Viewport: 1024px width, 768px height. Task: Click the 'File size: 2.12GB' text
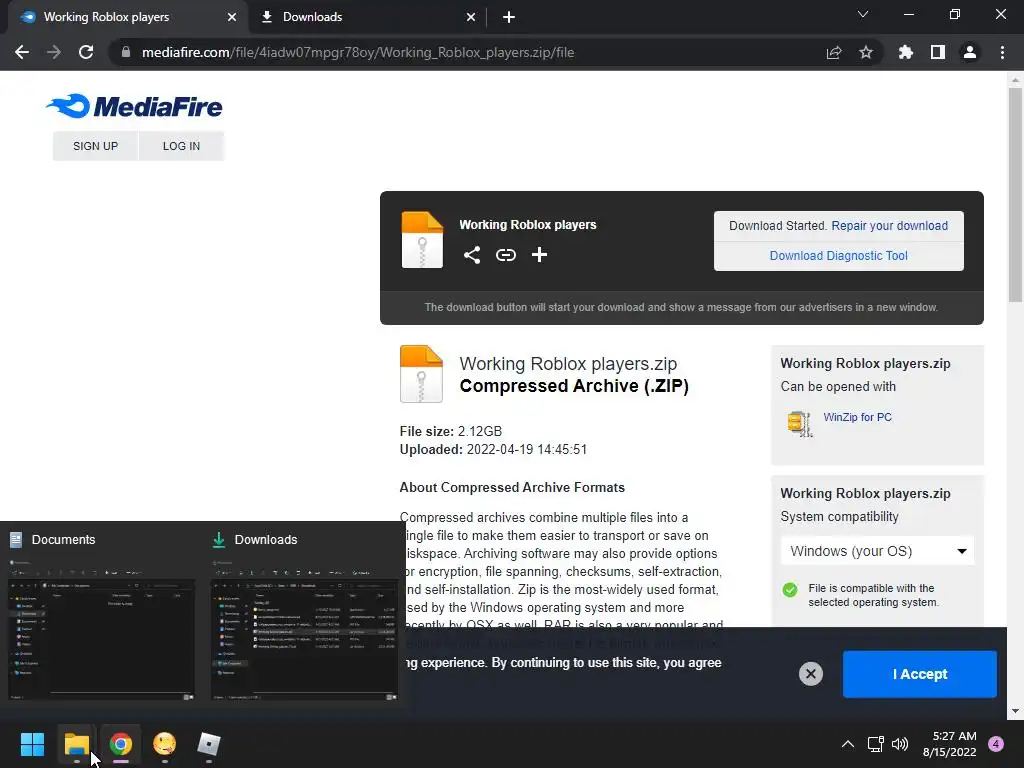451,431
